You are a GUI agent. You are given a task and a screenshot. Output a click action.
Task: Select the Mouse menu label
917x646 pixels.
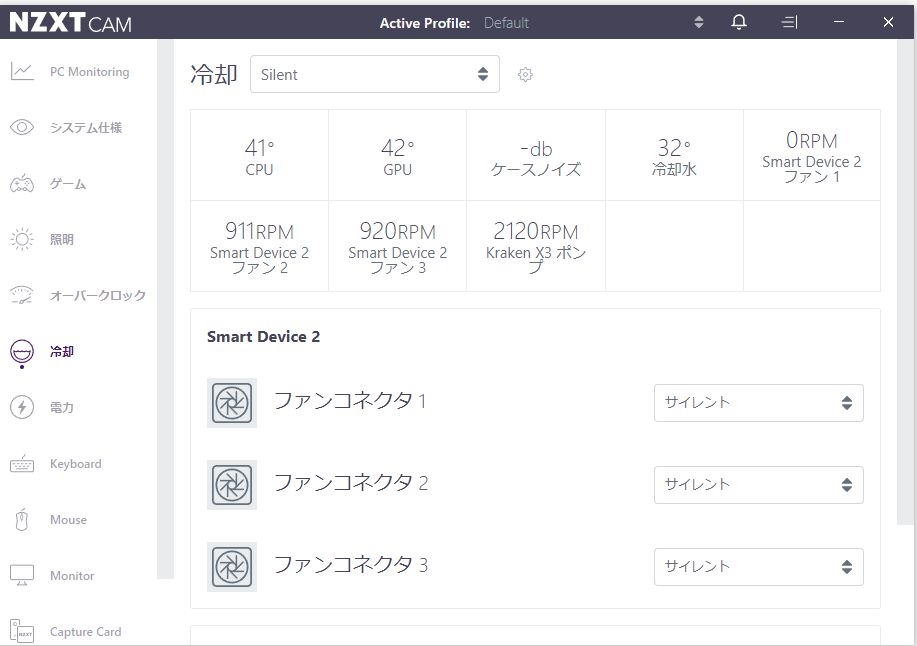tap(68, 520)
